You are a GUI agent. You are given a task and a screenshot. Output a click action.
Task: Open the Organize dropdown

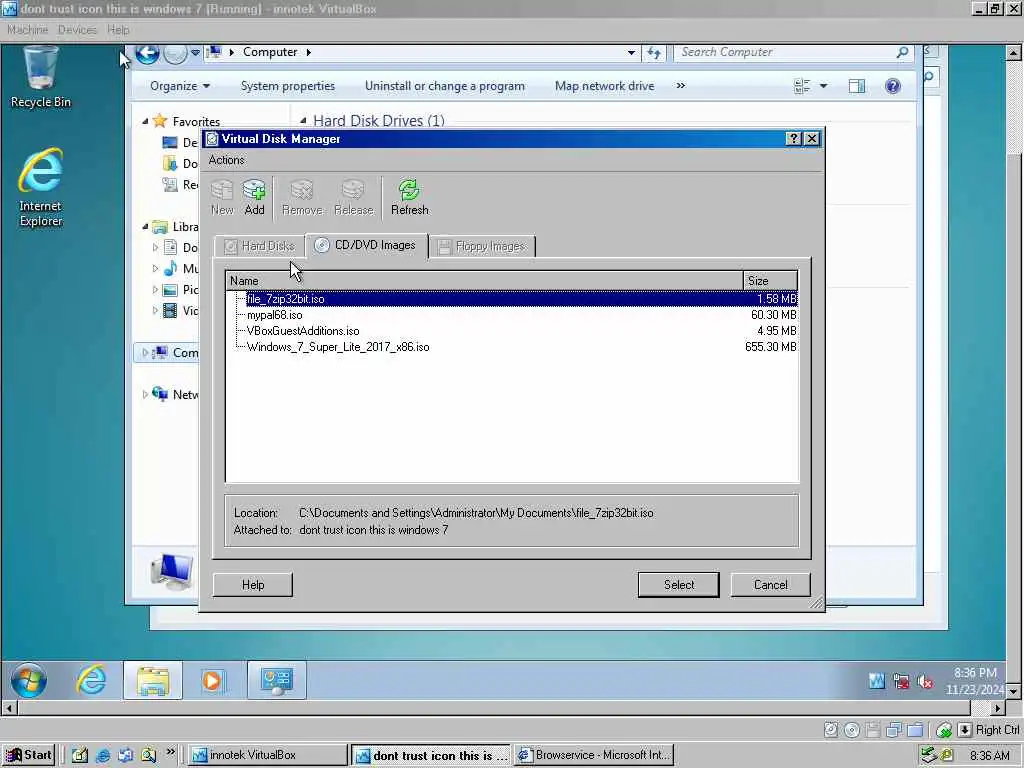click(x=180, y=86)
